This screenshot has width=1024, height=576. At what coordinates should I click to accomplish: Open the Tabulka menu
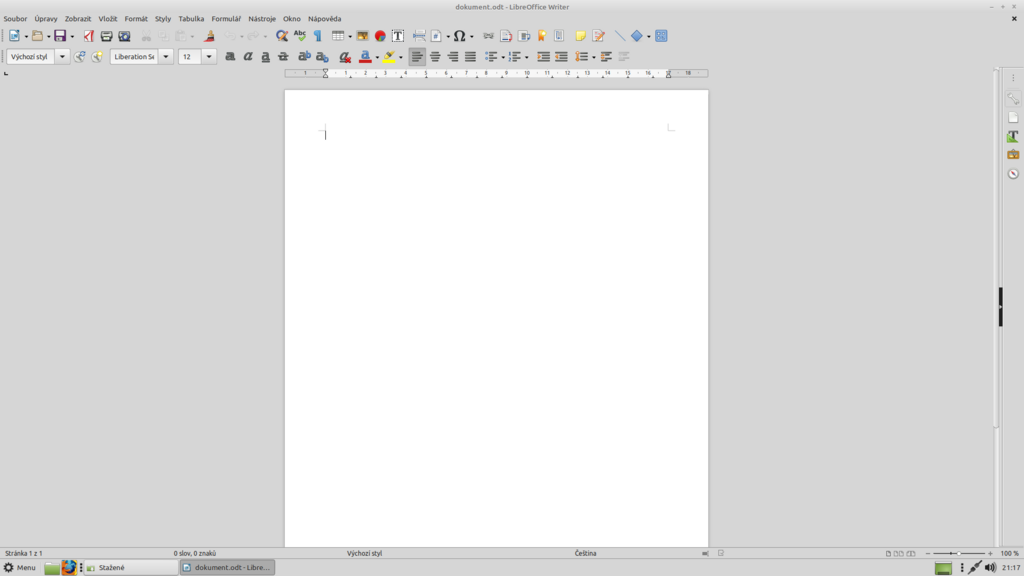click(191, 19)
